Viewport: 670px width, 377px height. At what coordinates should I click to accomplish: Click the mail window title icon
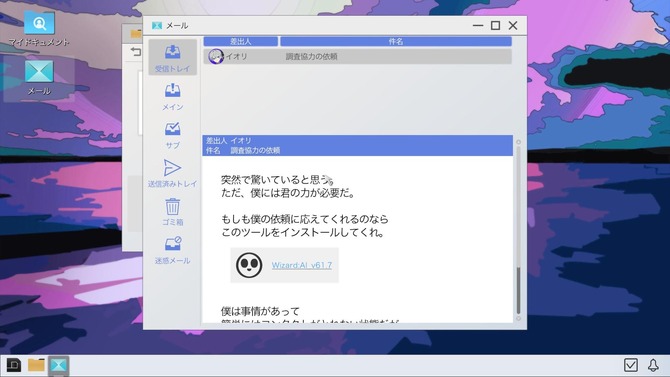coord(156,26)
